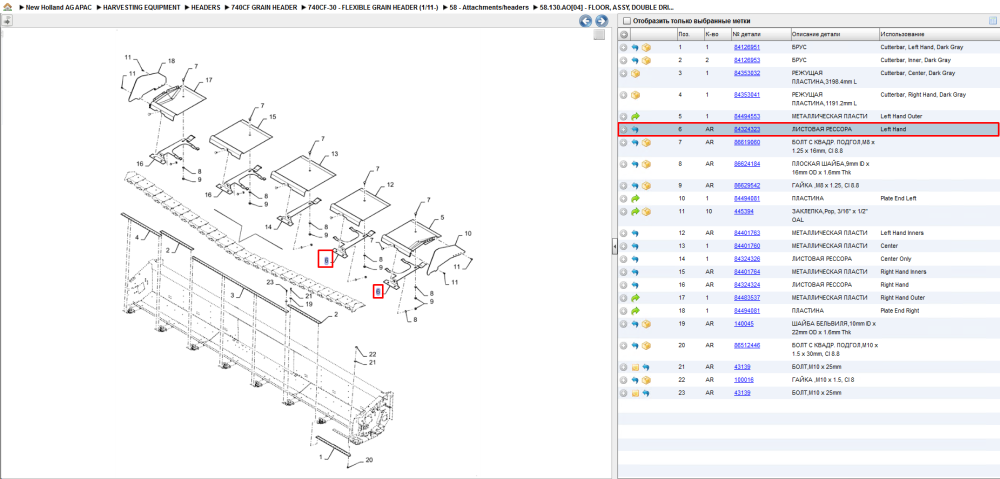The width and height of the screenshot is (1000, 479).
Task: Open part number 84324323 link
Action: [747, 129]
